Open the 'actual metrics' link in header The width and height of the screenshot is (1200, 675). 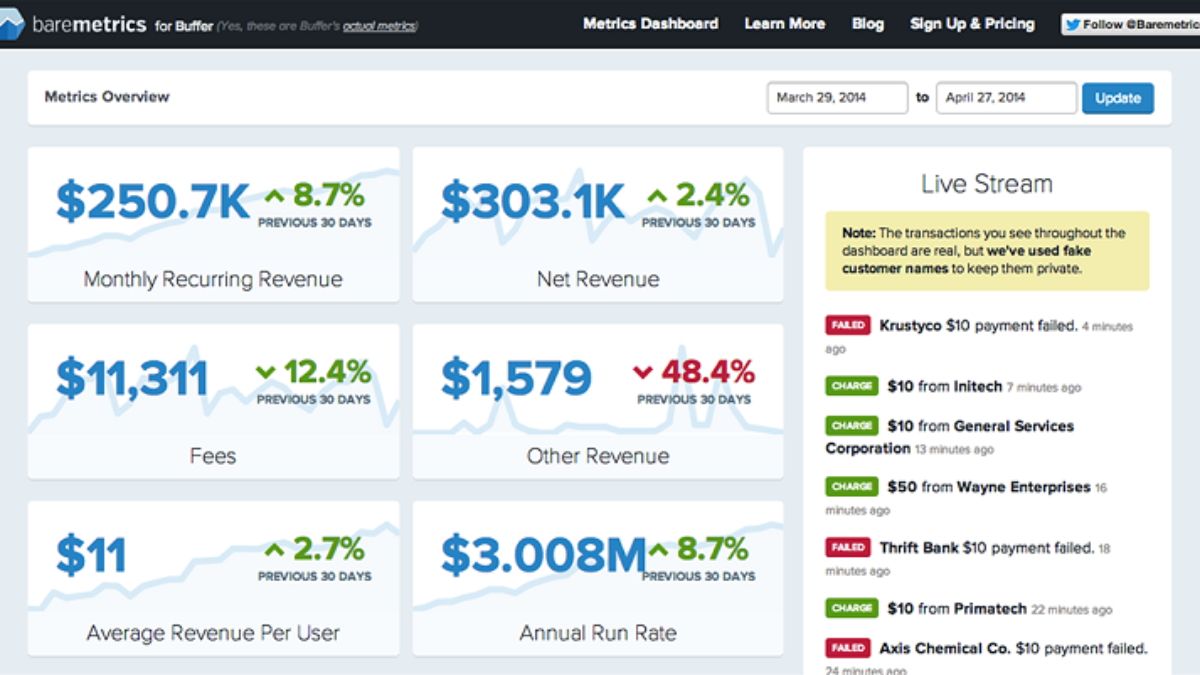[379, 27]
